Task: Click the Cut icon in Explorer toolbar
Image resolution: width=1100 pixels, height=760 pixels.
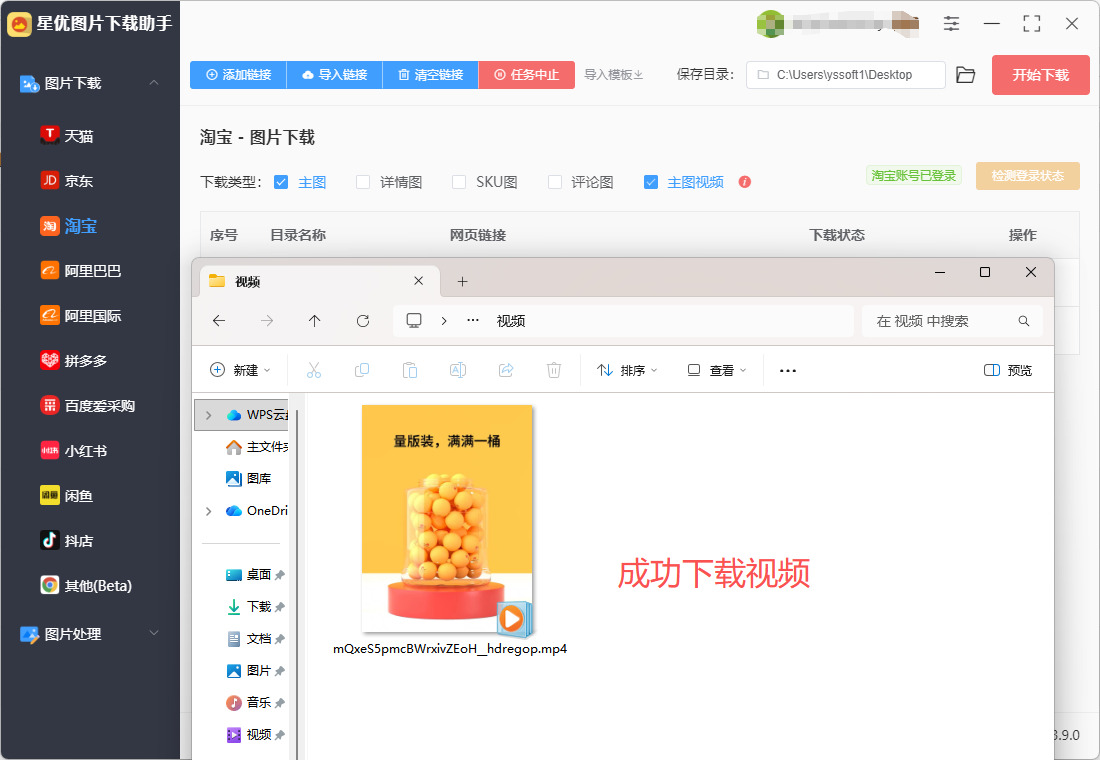Action: [x=314, y=370]
